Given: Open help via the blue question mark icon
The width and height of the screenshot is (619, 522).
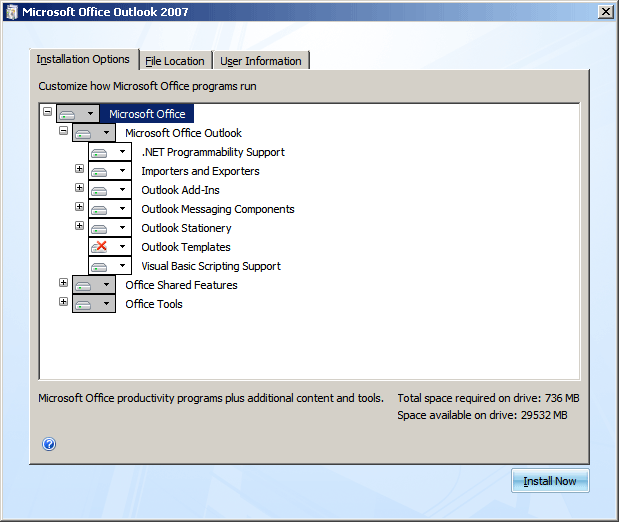Looking at the screenshot, I should click(x=49, y=444).
